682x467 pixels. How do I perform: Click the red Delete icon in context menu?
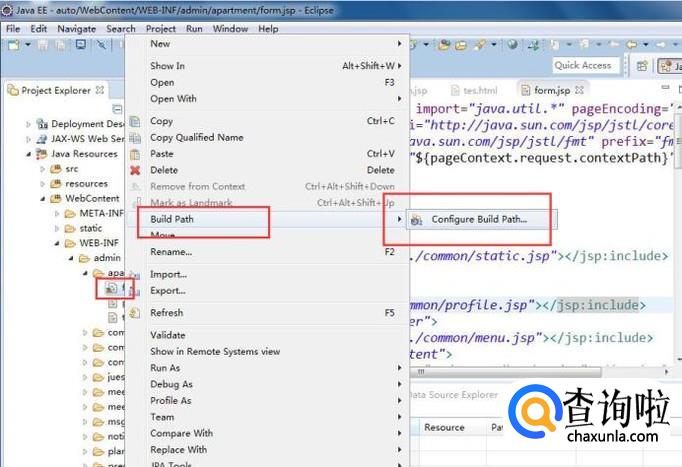pyautogui.click(x=136, y=170)
